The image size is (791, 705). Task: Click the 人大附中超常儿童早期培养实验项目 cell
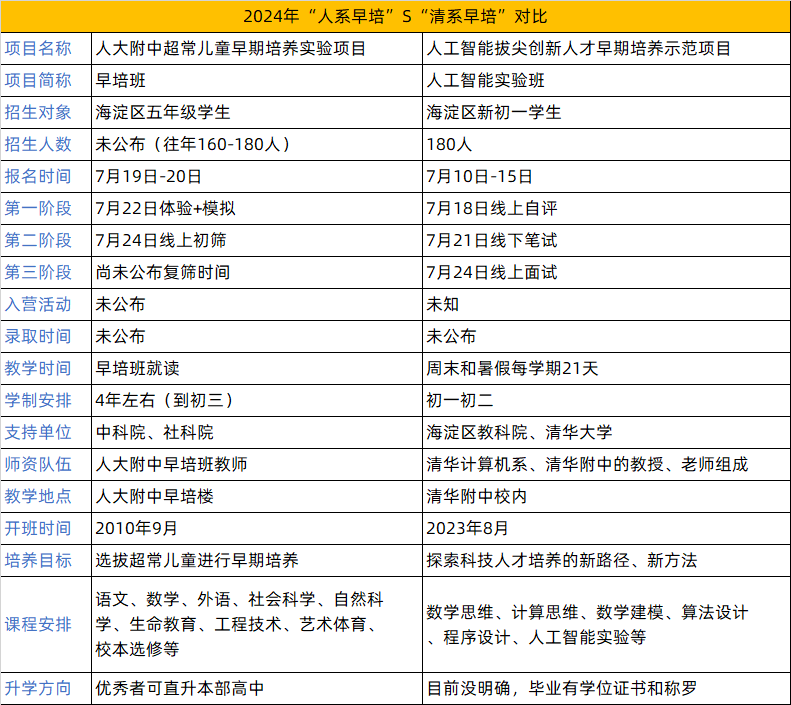click(x=230, y=48)
